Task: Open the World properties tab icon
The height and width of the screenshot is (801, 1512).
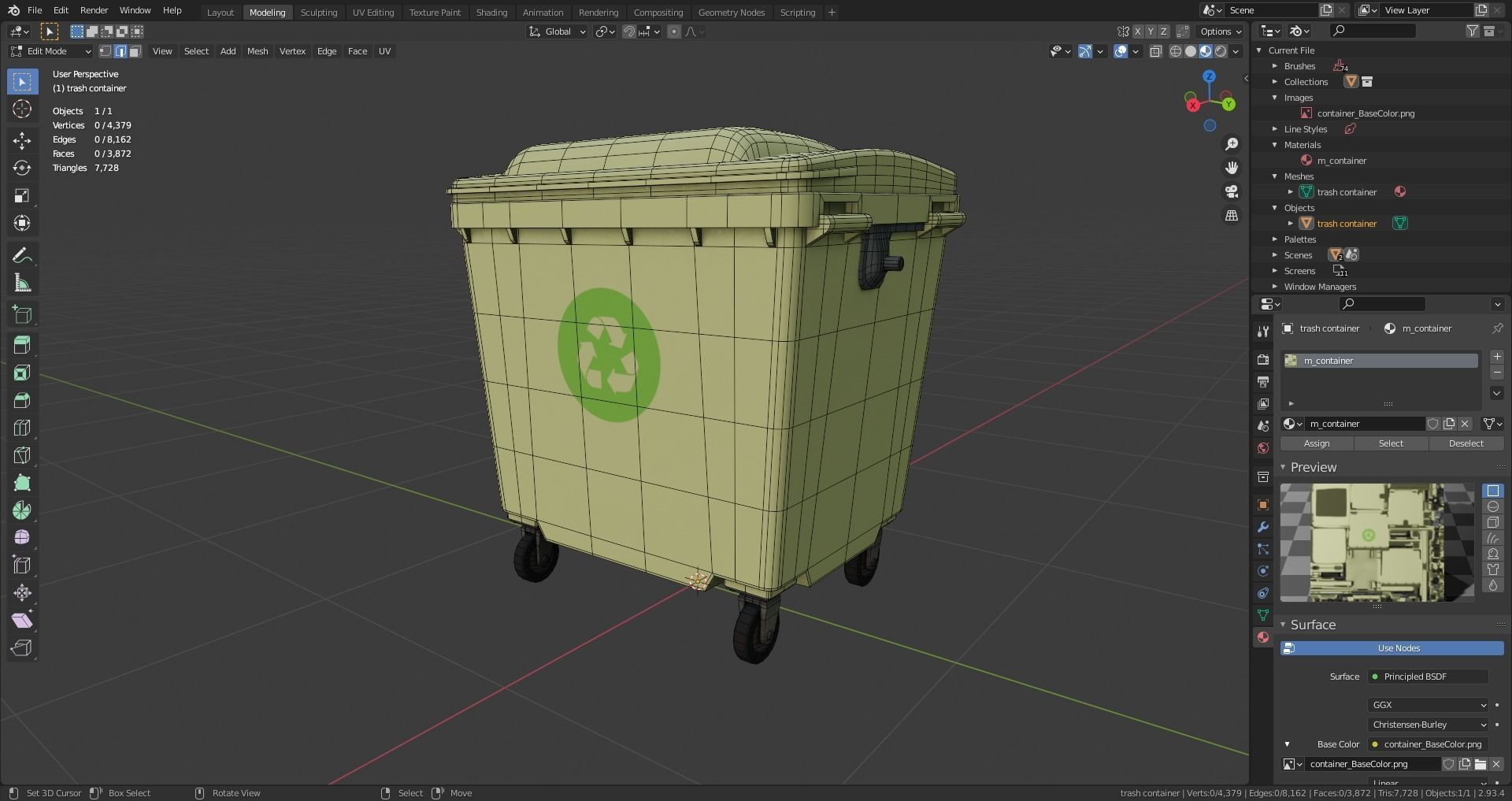Action: tap(1263, 448)
